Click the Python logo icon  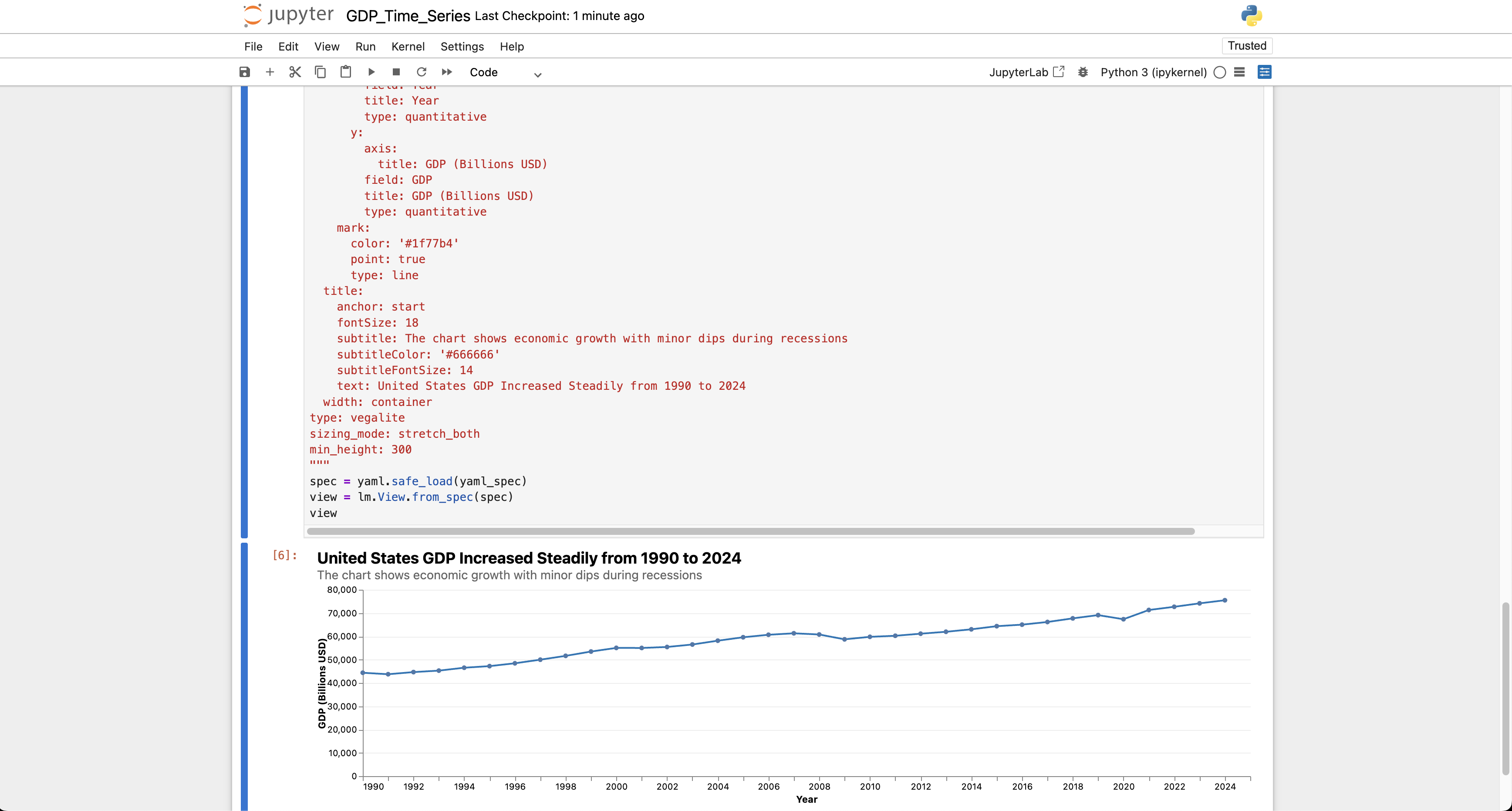tap(1252, 16)
